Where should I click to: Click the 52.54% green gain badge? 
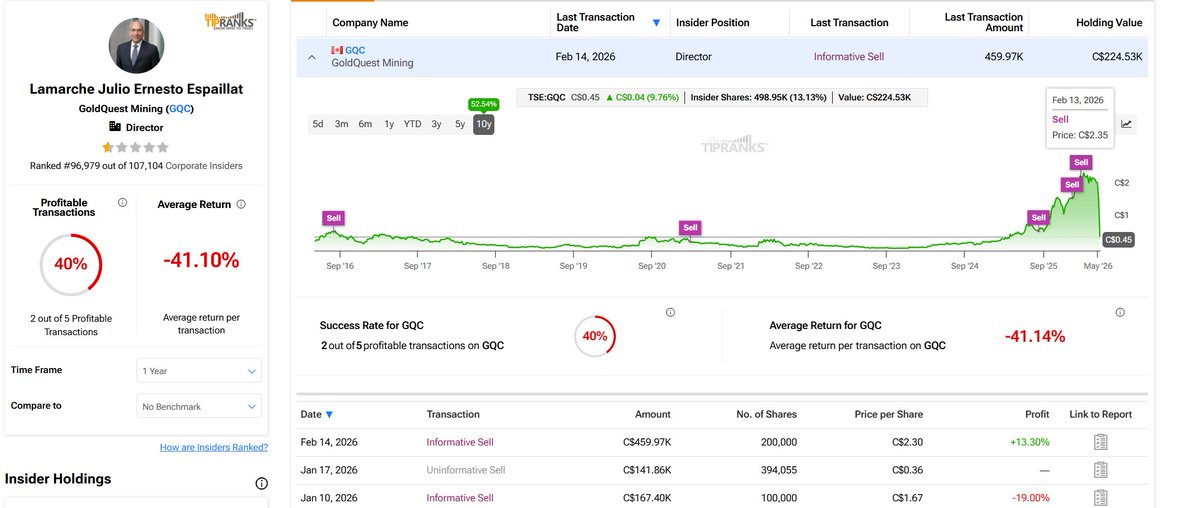484,103
